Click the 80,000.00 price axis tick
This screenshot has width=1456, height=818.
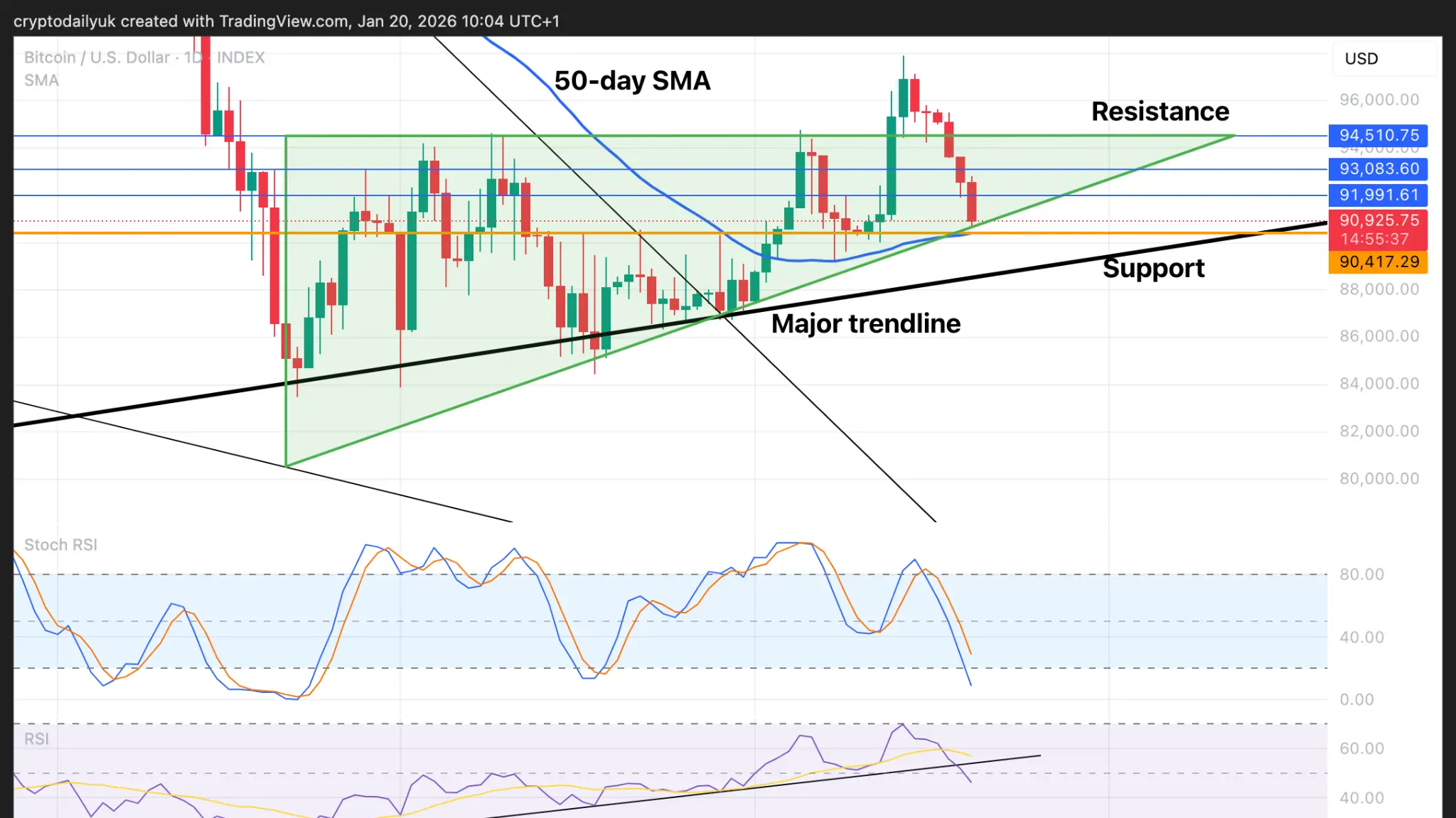point(1379,479)
